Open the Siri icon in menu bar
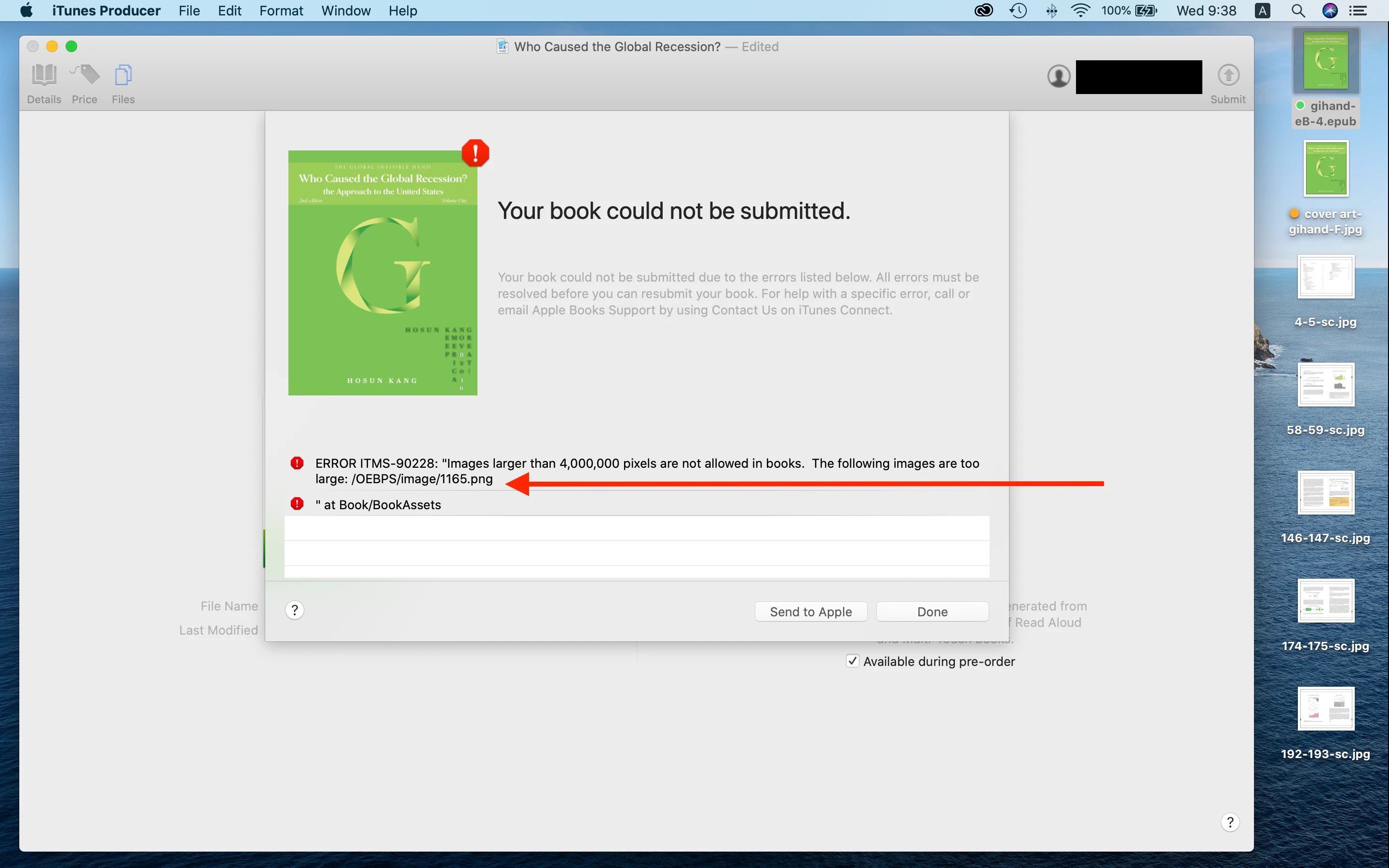The height and width of the screenshot is (868, 1389). 1330,11
